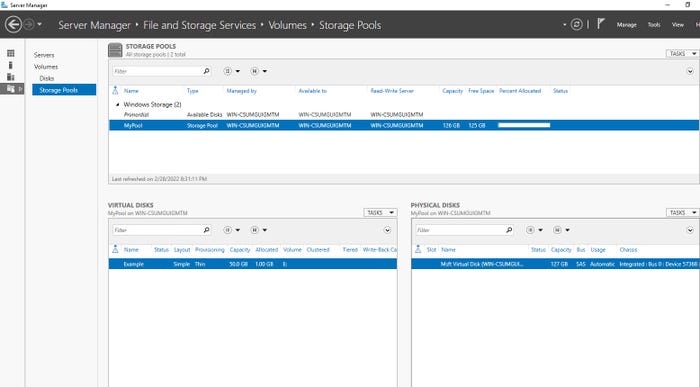This screenshot has width=700, height=387.
Task: Open the Tools menu
Action: pyautogui.click(x=654, y=25)
